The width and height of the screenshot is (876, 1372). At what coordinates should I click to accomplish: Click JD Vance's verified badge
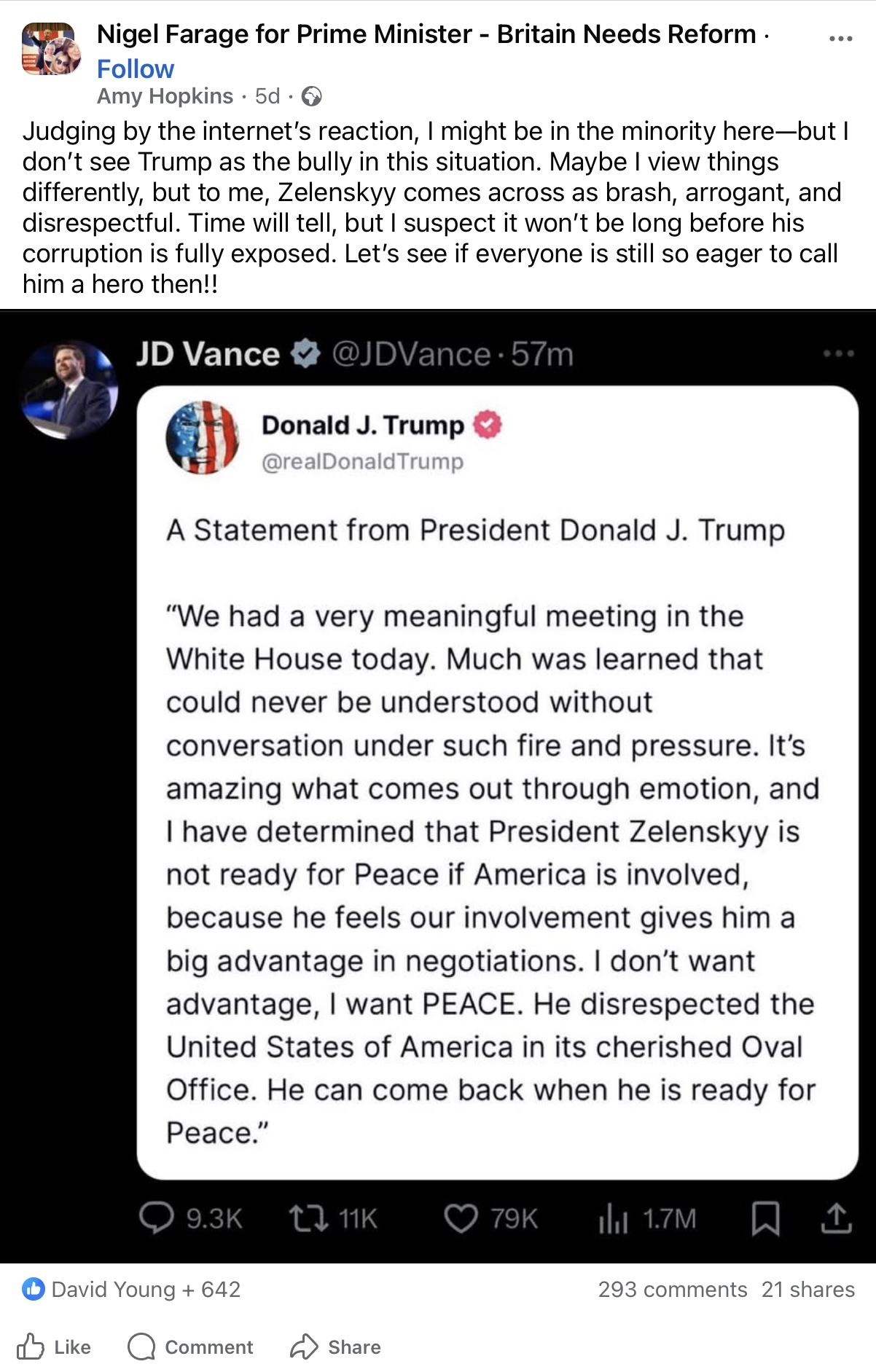click(x=305, y=354)
